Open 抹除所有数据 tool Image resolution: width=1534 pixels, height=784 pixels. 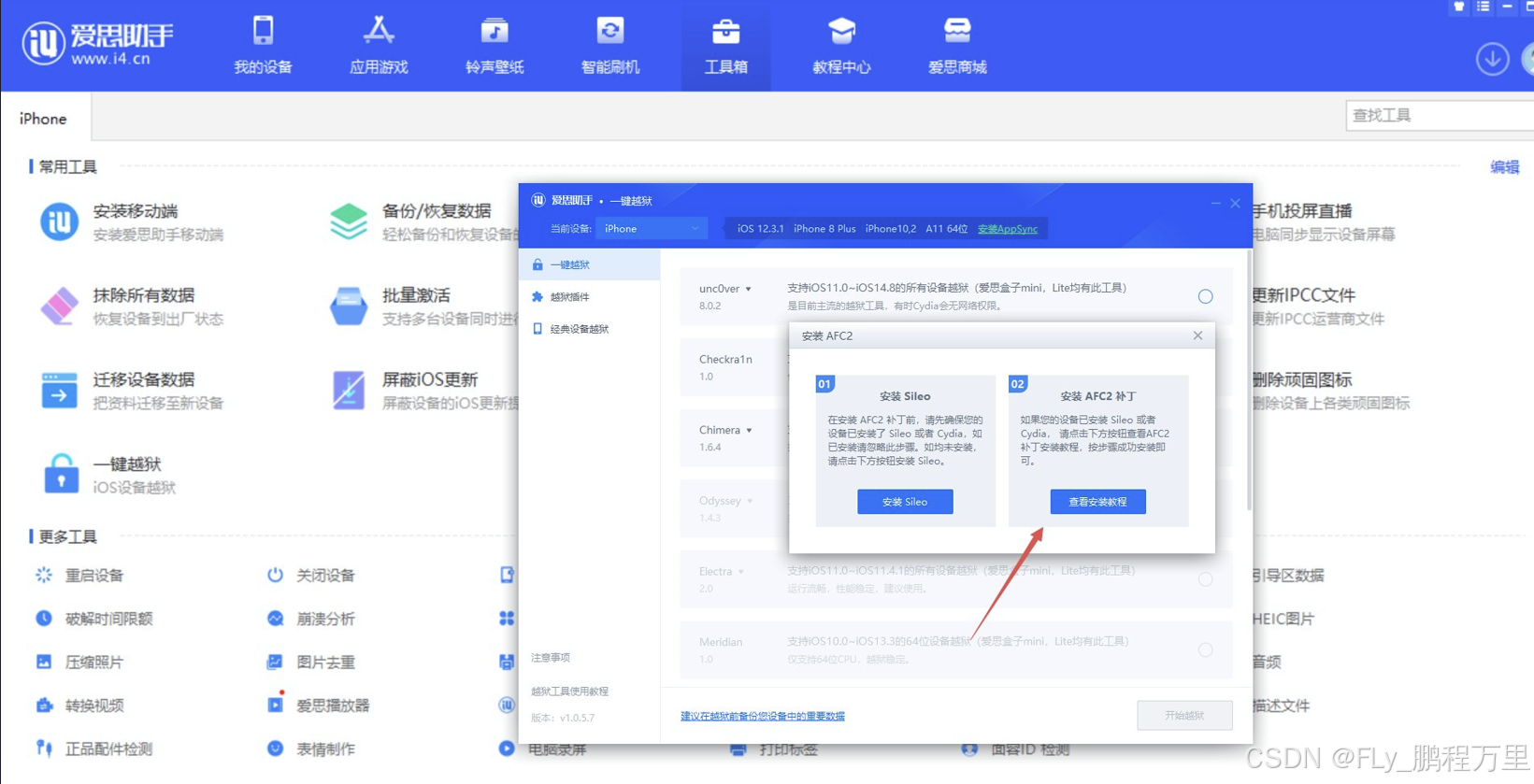pyautogui.click(x=132, y=306)
